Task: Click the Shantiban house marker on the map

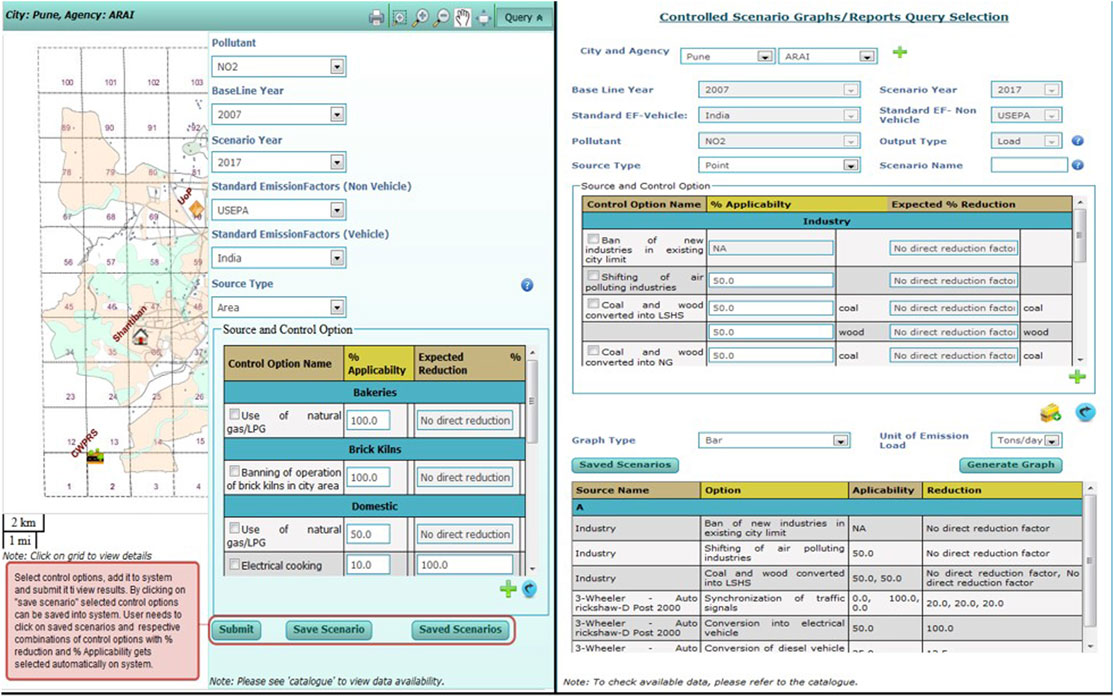Action: pos(141,336)
